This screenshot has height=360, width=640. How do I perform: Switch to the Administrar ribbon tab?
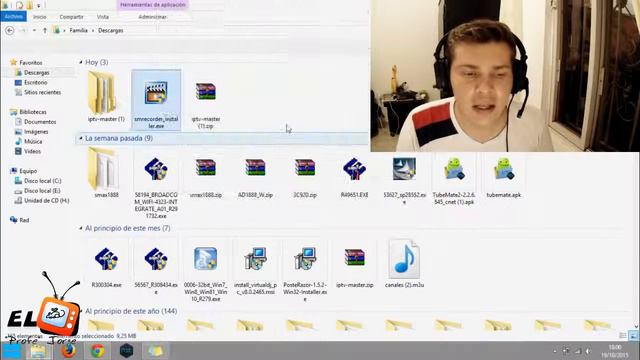tap(152, 17)
